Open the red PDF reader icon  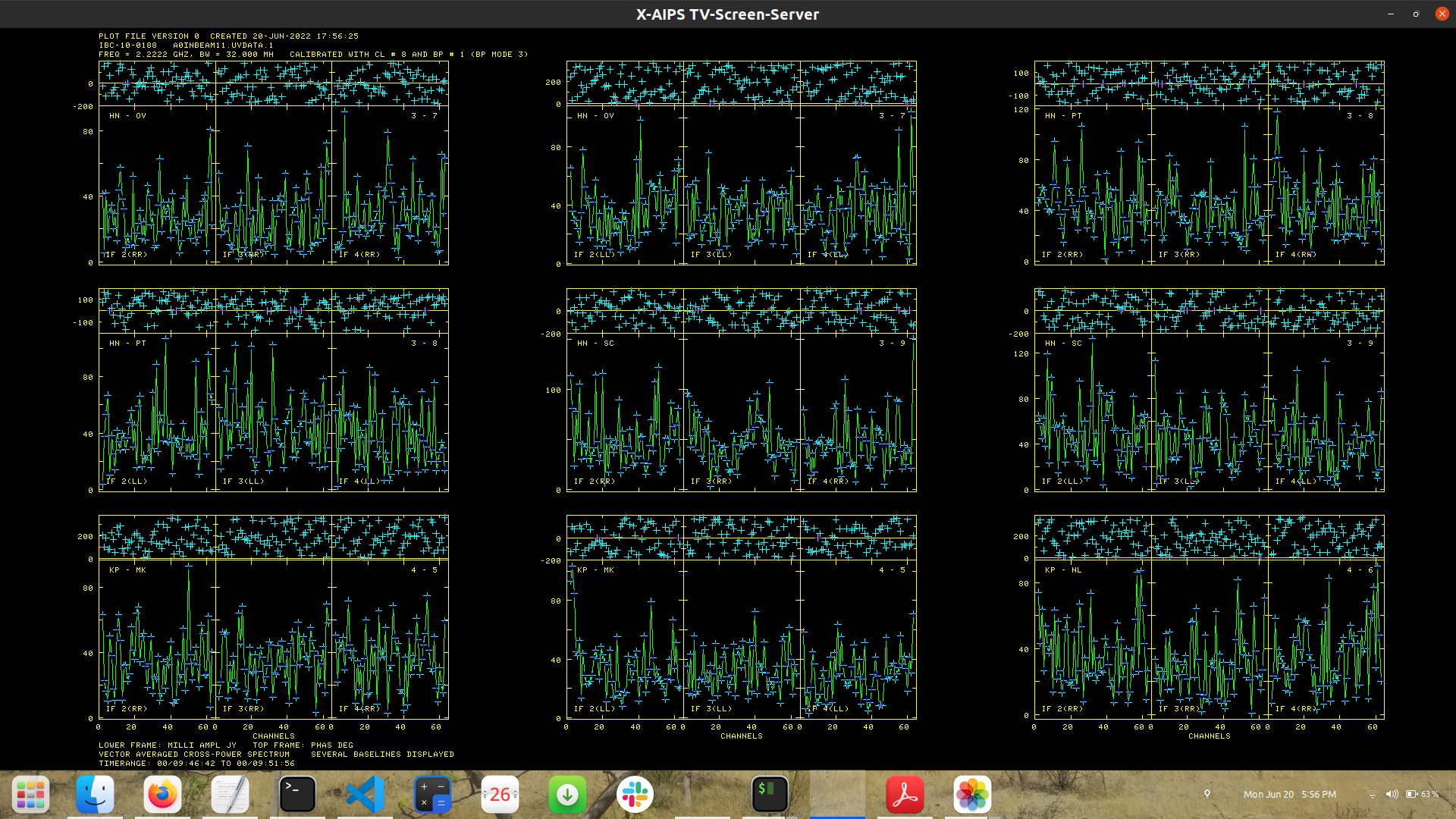coord(905,795)
